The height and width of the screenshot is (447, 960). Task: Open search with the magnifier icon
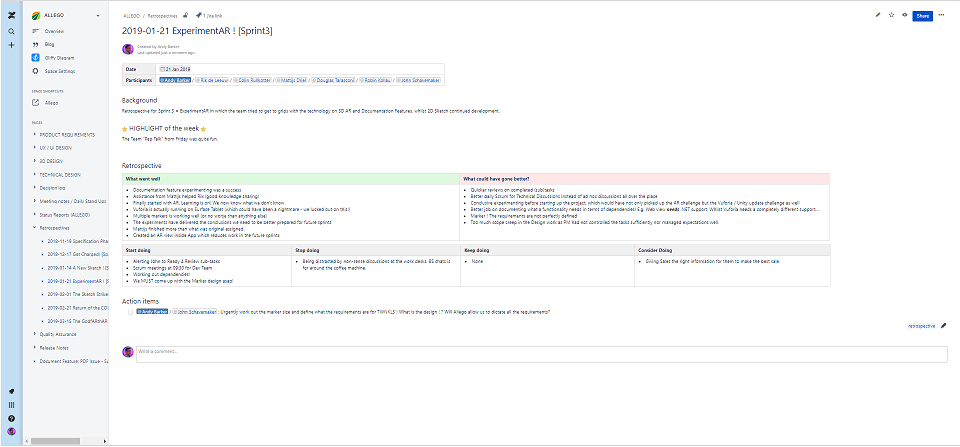click(11, 31)
